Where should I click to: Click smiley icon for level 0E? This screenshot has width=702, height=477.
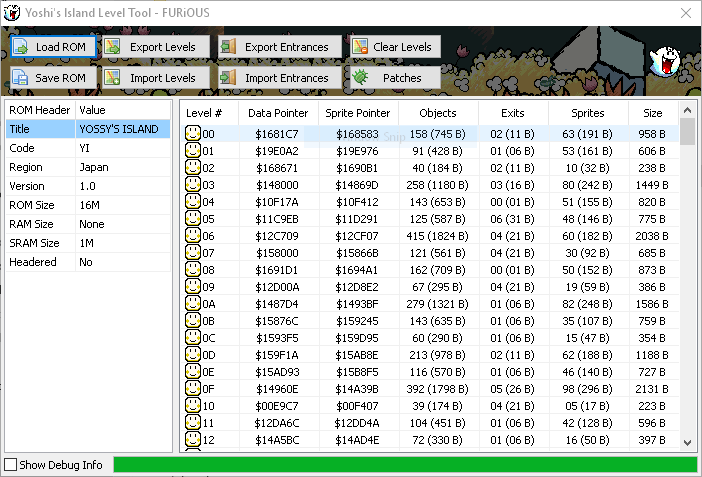pyautogui.click(x=193, y=372)
